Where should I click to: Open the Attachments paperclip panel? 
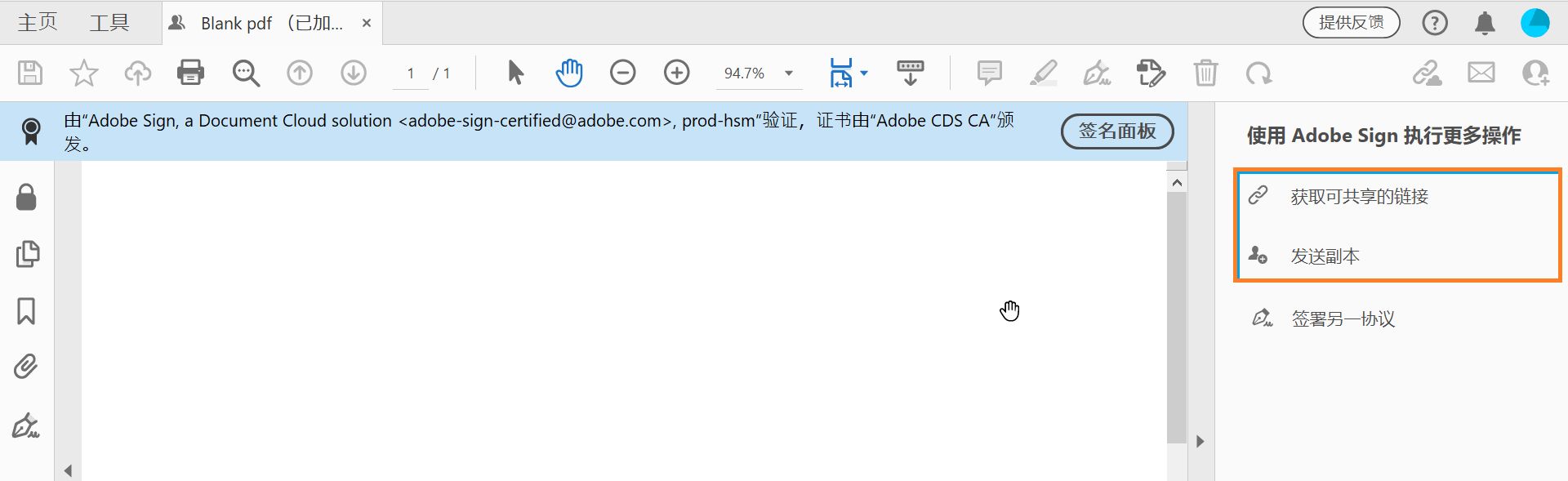(26, 367)
